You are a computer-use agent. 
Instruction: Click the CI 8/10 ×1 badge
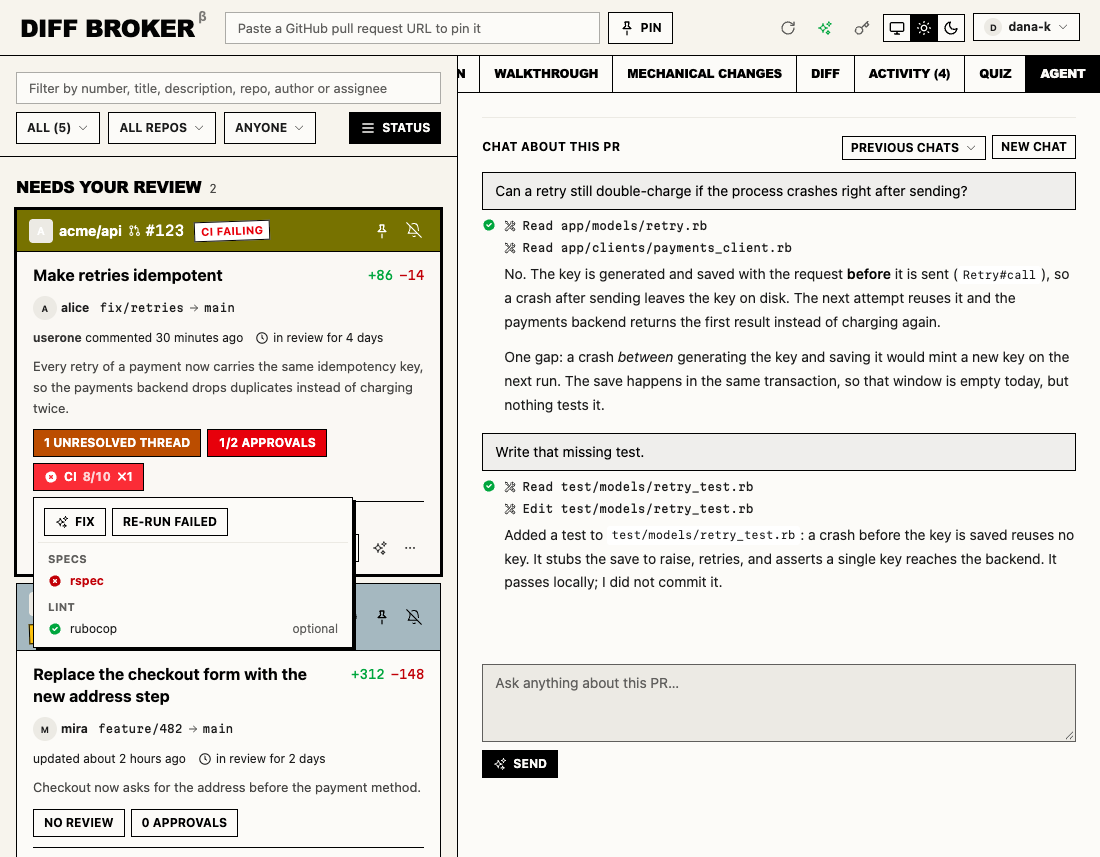(88, 477)
